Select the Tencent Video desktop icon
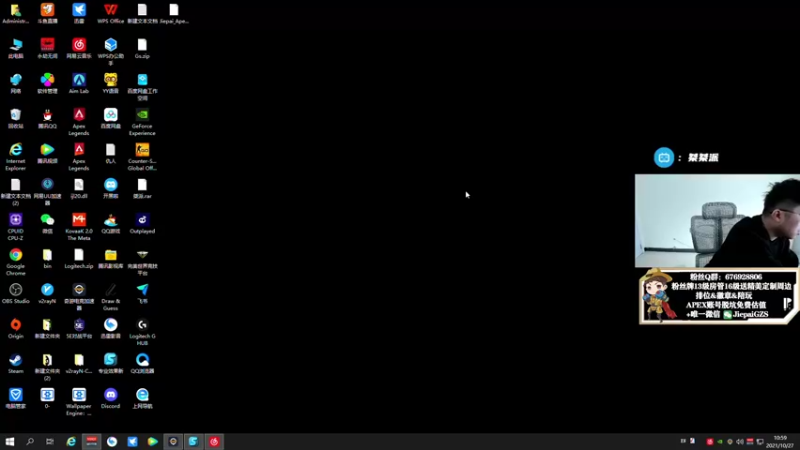 coord(47,154)
